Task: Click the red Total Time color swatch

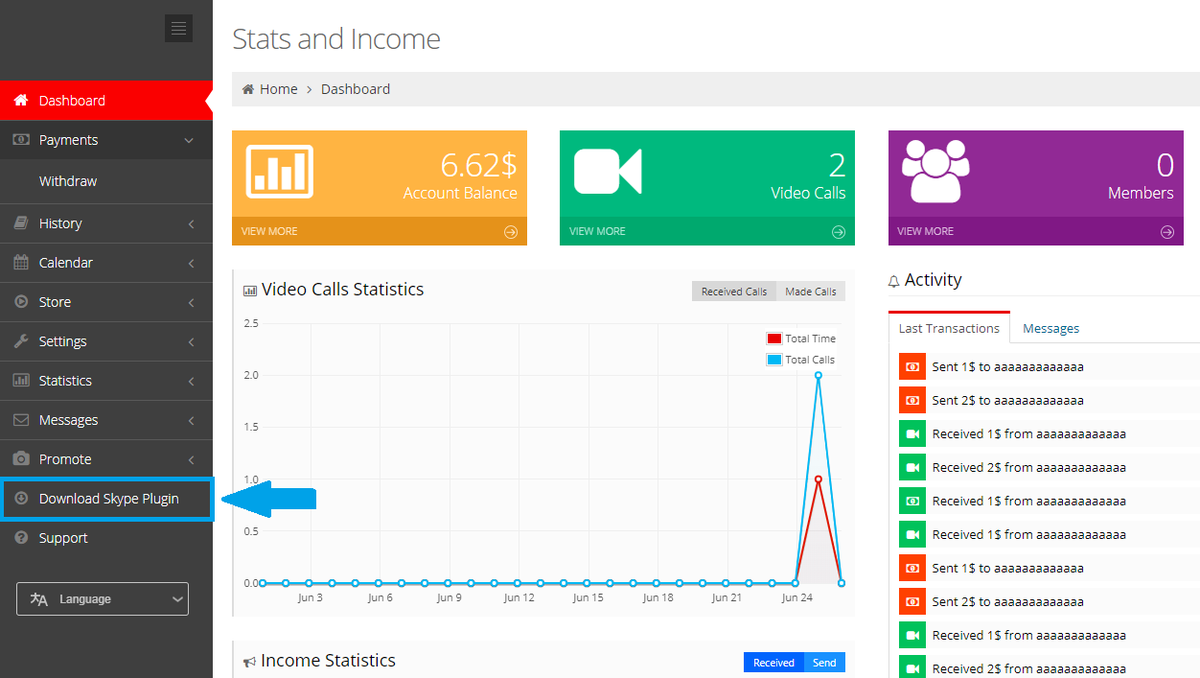Action: tap(774, 339)
